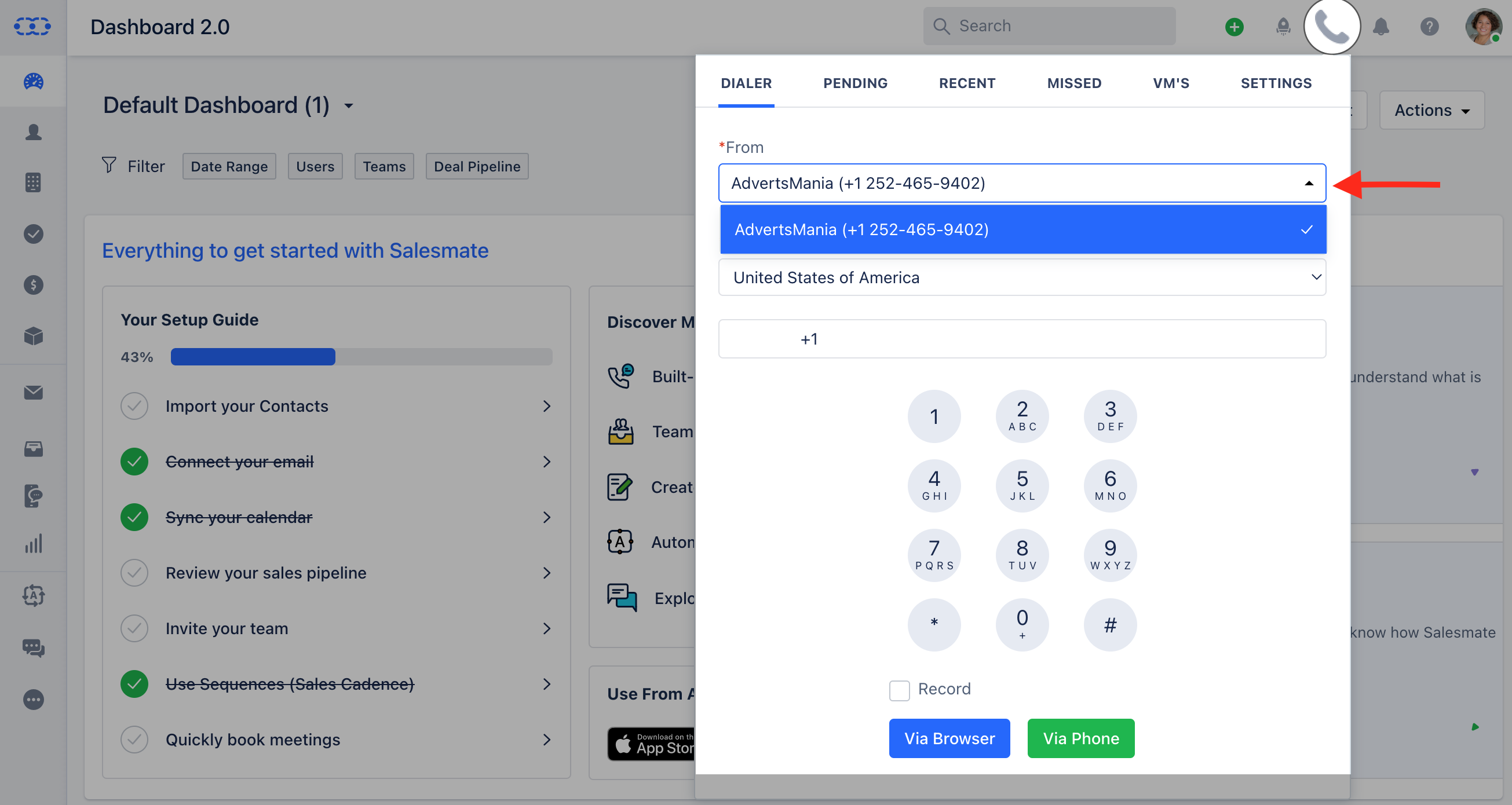Screen dimensions: 1512x805
Task: Tick the Record checkbox
Action: tap(899, 690)
